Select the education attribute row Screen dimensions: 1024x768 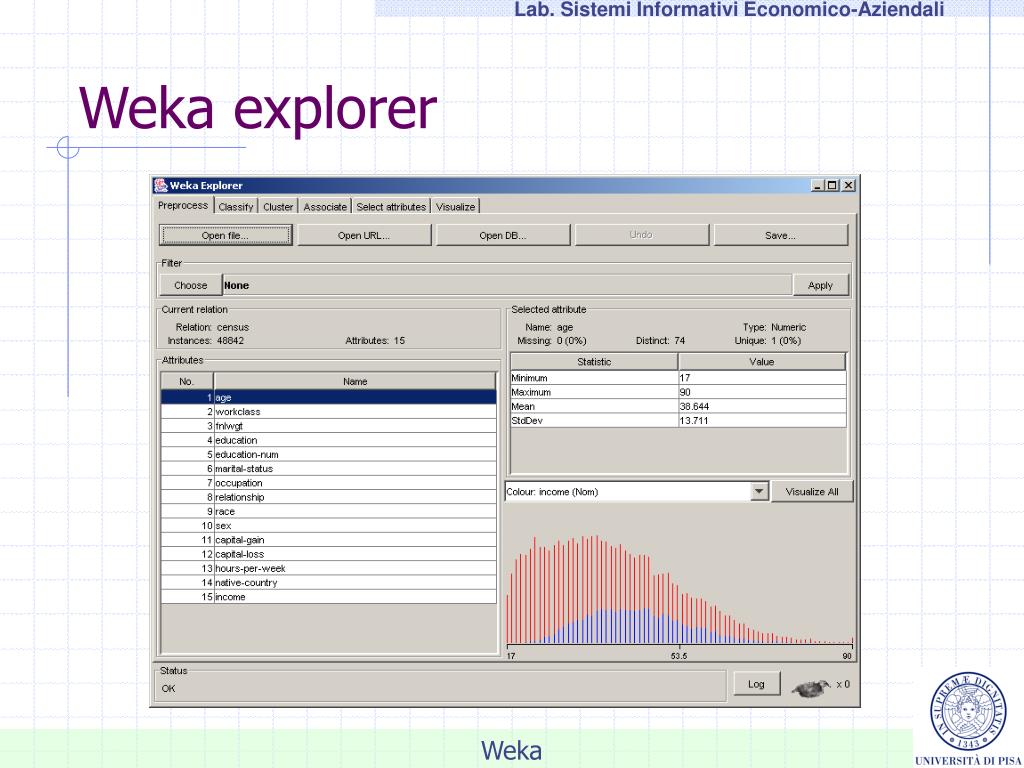click(x=328, y=440)
